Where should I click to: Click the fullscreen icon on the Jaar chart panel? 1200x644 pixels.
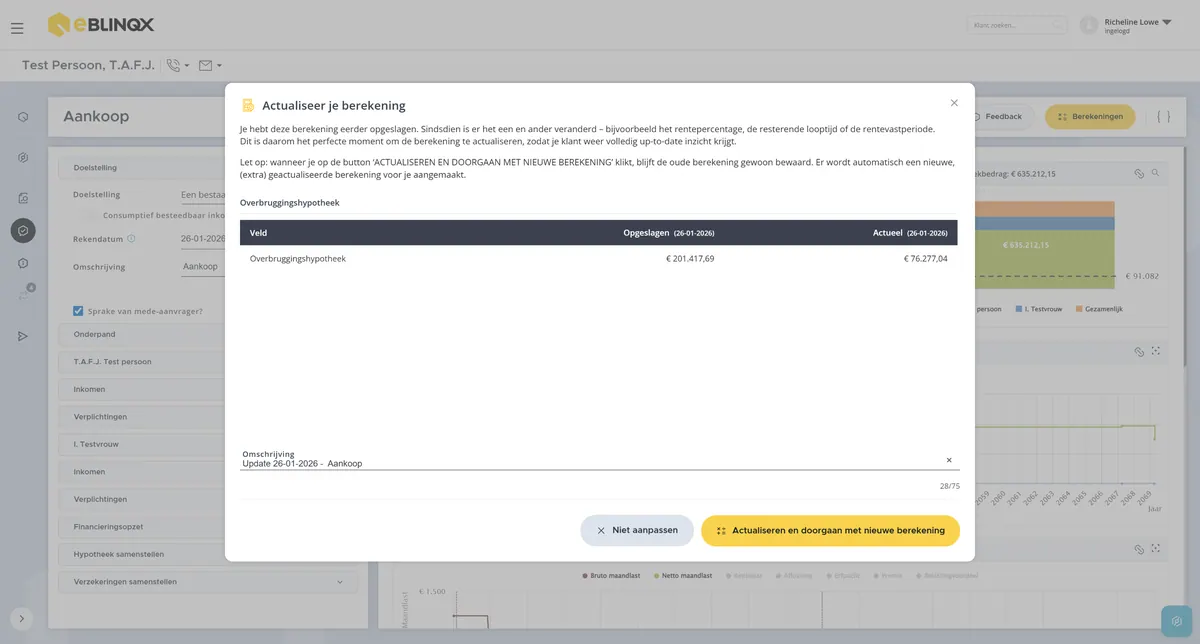pos(1156,352)
